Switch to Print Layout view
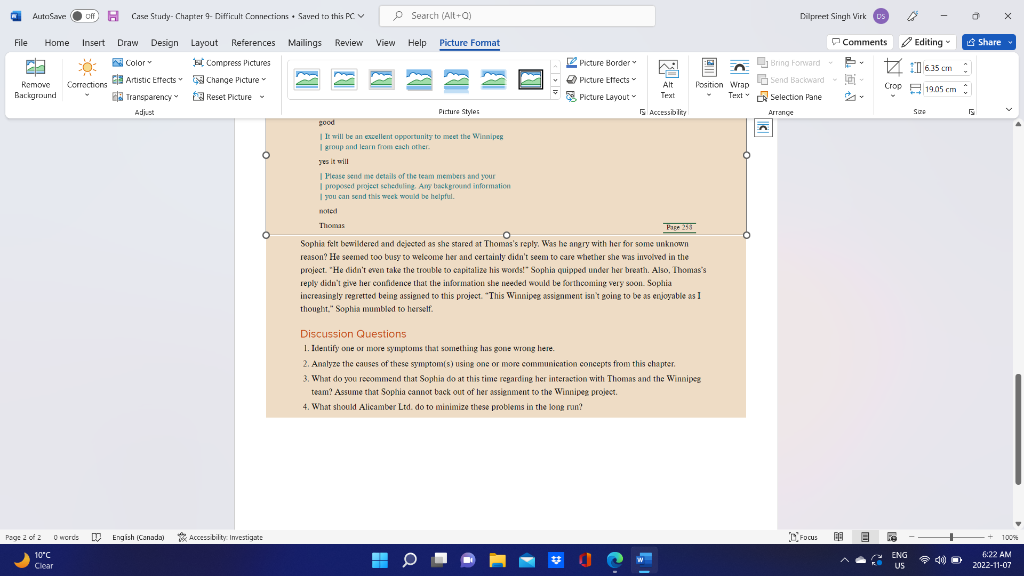Image resolution: width=1024 pixels, height=576 pixels. 865,537
